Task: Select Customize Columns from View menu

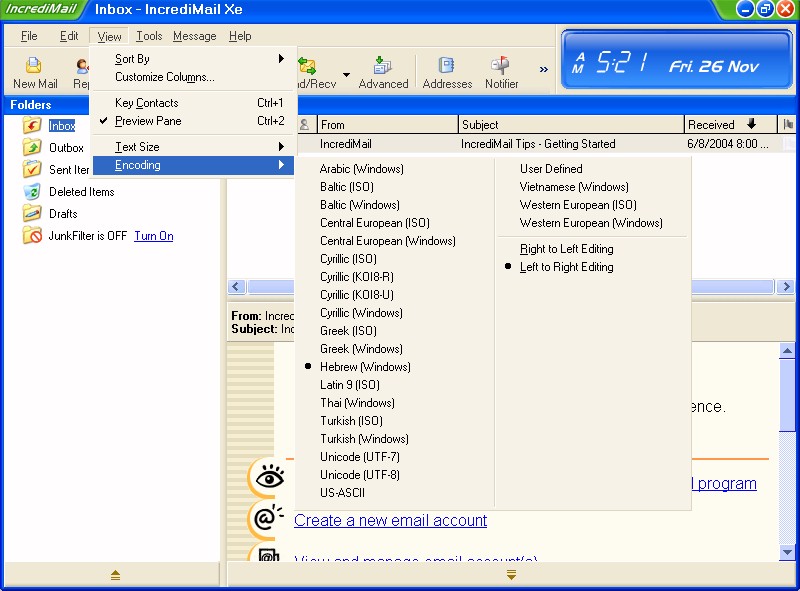Action: click(x=164, y=77)
